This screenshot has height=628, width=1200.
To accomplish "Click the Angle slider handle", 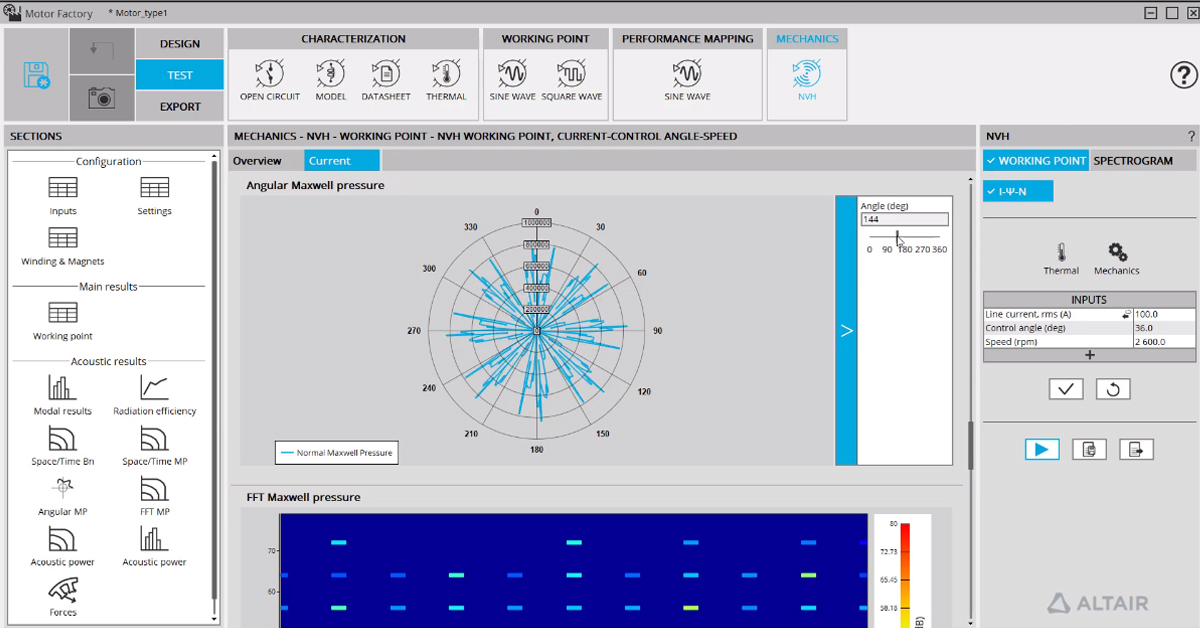I will coord(898,237).
